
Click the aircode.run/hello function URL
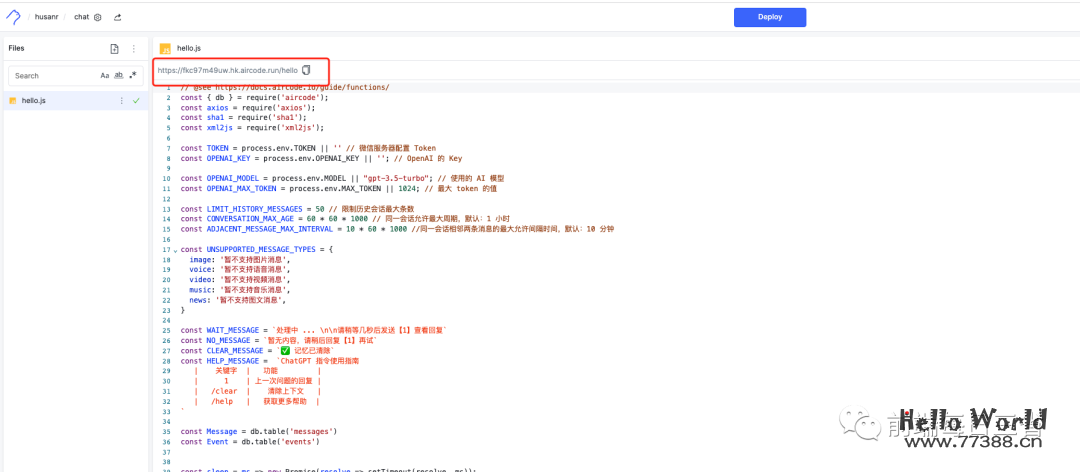click(x=228, y=70)
